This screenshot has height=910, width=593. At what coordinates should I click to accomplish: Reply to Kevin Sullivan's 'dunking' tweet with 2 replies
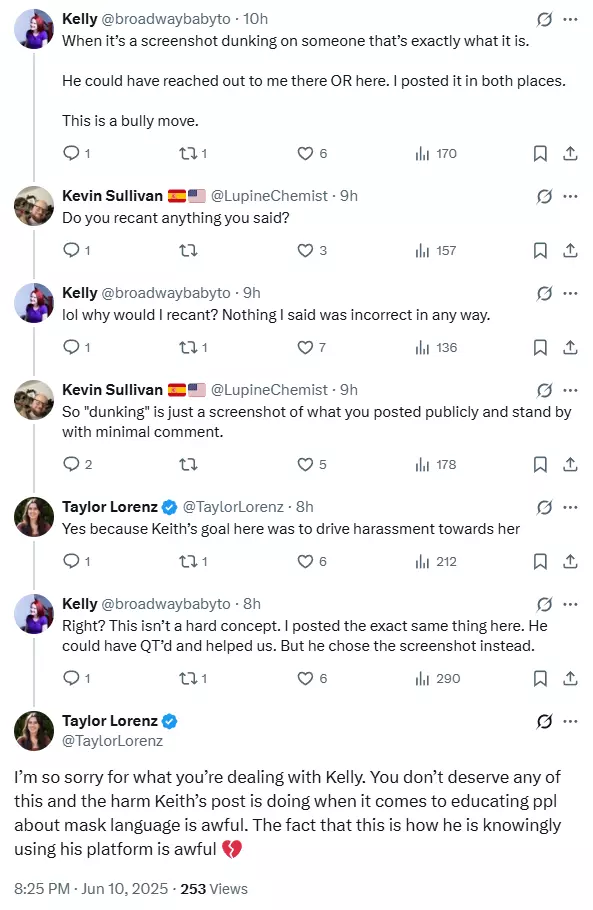click(x=71, y=464)
